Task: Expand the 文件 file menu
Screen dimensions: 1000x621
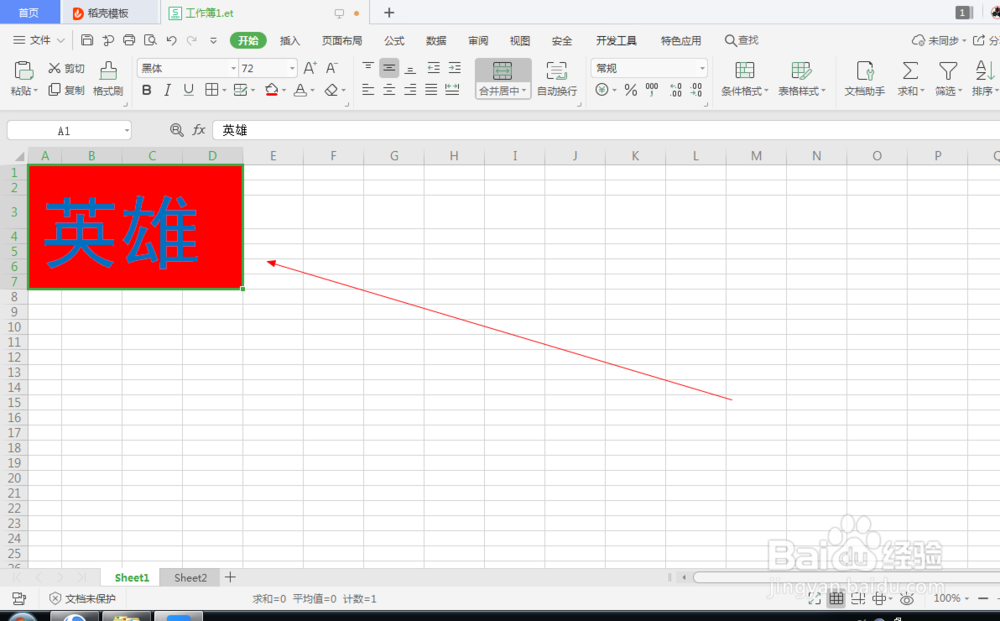Action: (x=39, y=40)
